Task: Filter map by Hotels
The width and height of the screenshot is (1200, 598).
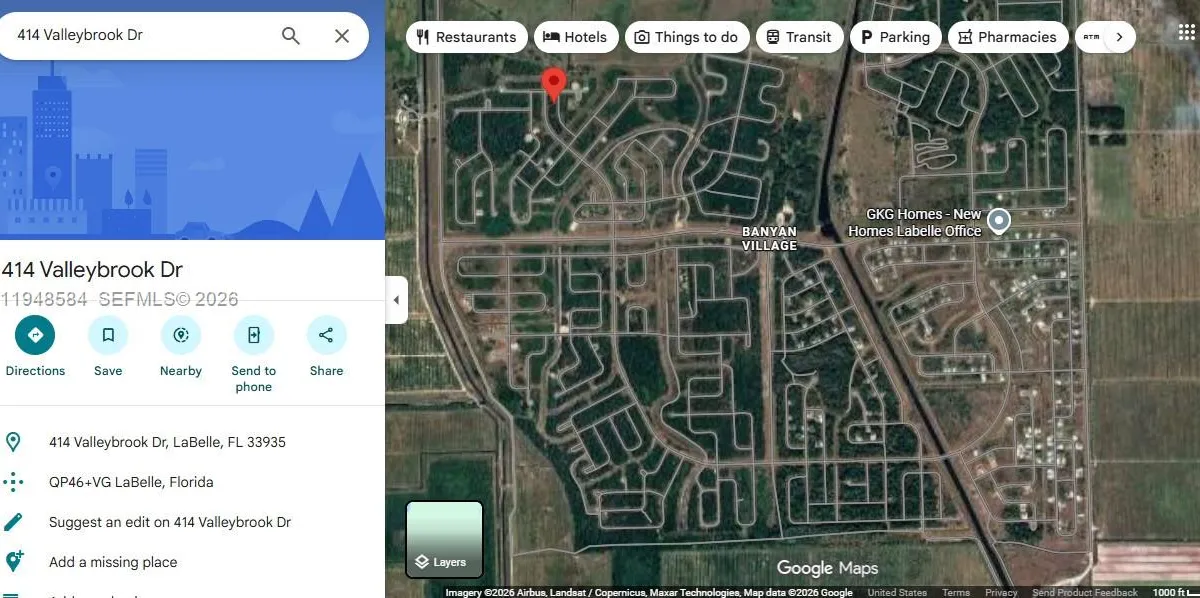Action: pyautogui.click(x=575, y=37)
